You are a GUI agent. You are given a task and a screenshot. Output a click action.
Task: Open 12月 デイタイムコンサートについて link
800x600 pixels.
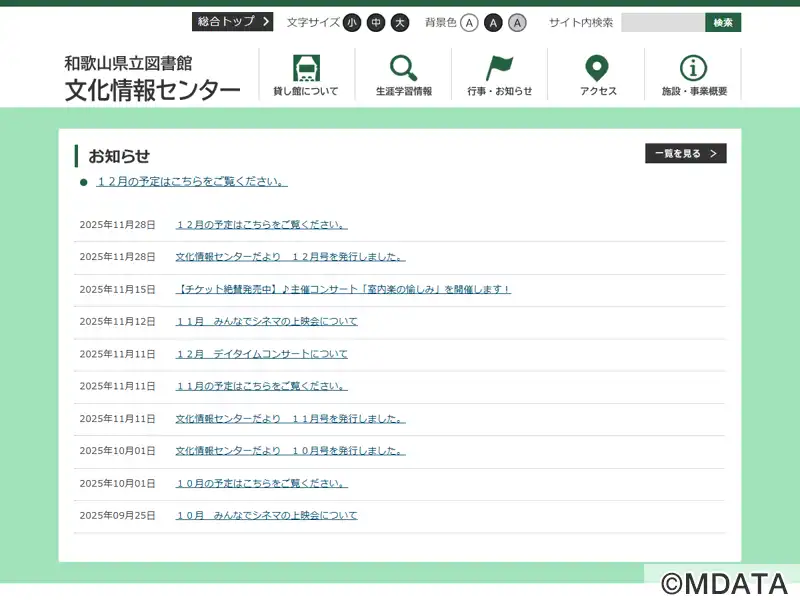(x=261, y=354)
